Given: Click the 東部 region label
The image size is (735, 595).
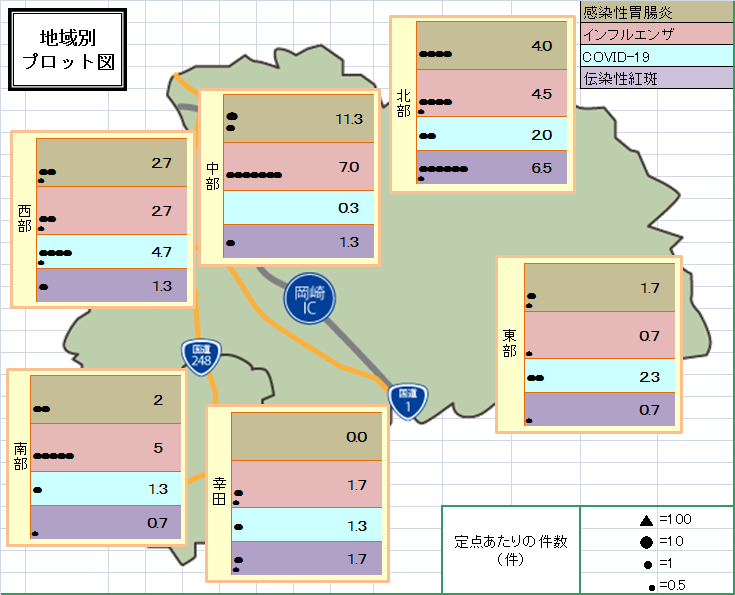Looking at the screenshot, I should [510, 343].
